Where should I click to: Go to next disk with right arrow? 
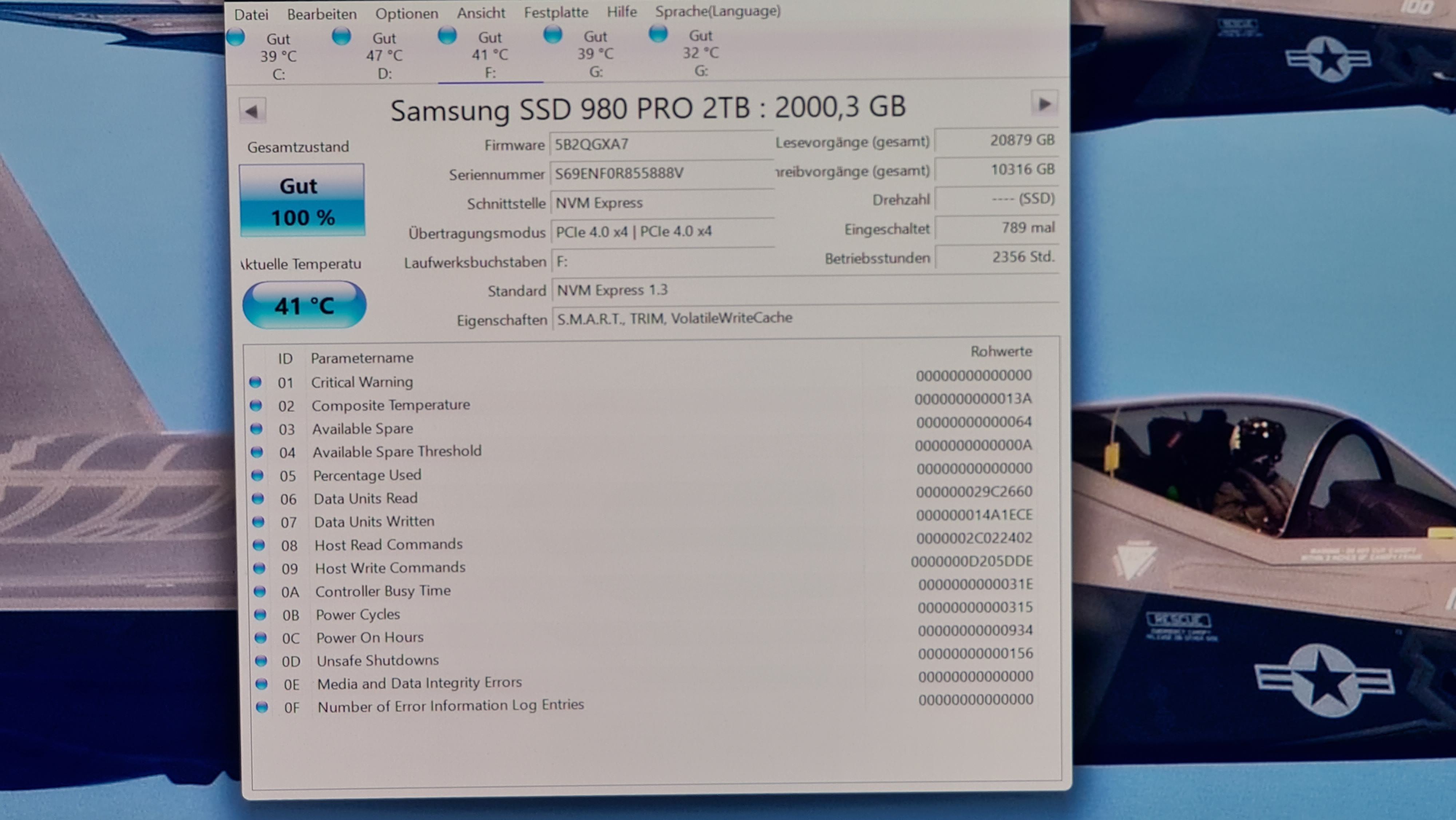pyautogui.click(x=1044, y=104)
